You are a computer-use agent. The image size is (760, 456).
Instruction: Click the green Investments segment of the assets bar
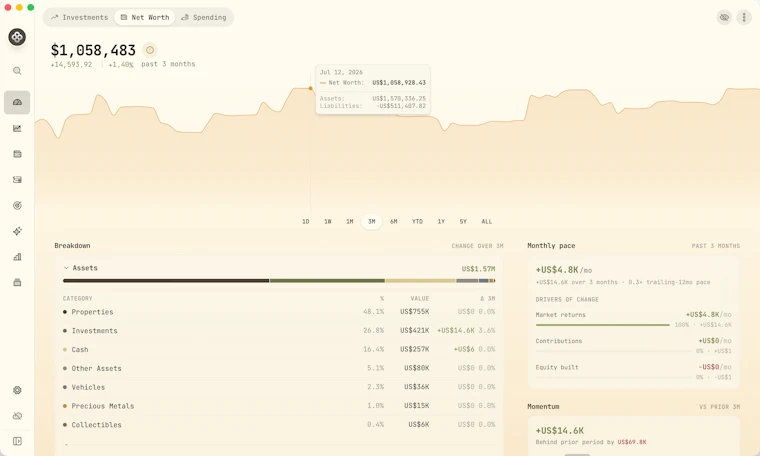pos(327,281)
